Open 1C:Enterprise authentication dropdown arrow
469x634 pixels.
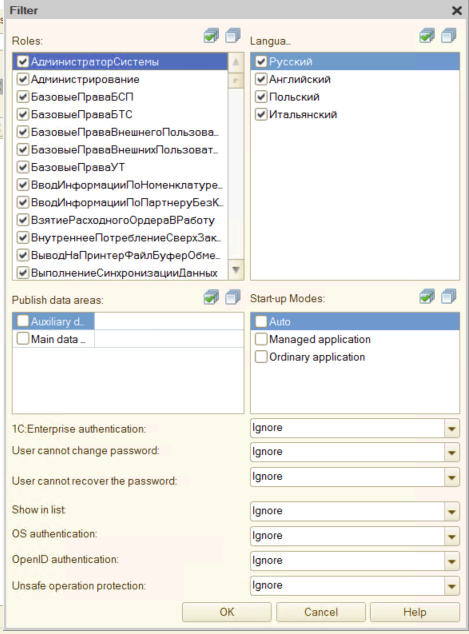click(x=452, y=428)
